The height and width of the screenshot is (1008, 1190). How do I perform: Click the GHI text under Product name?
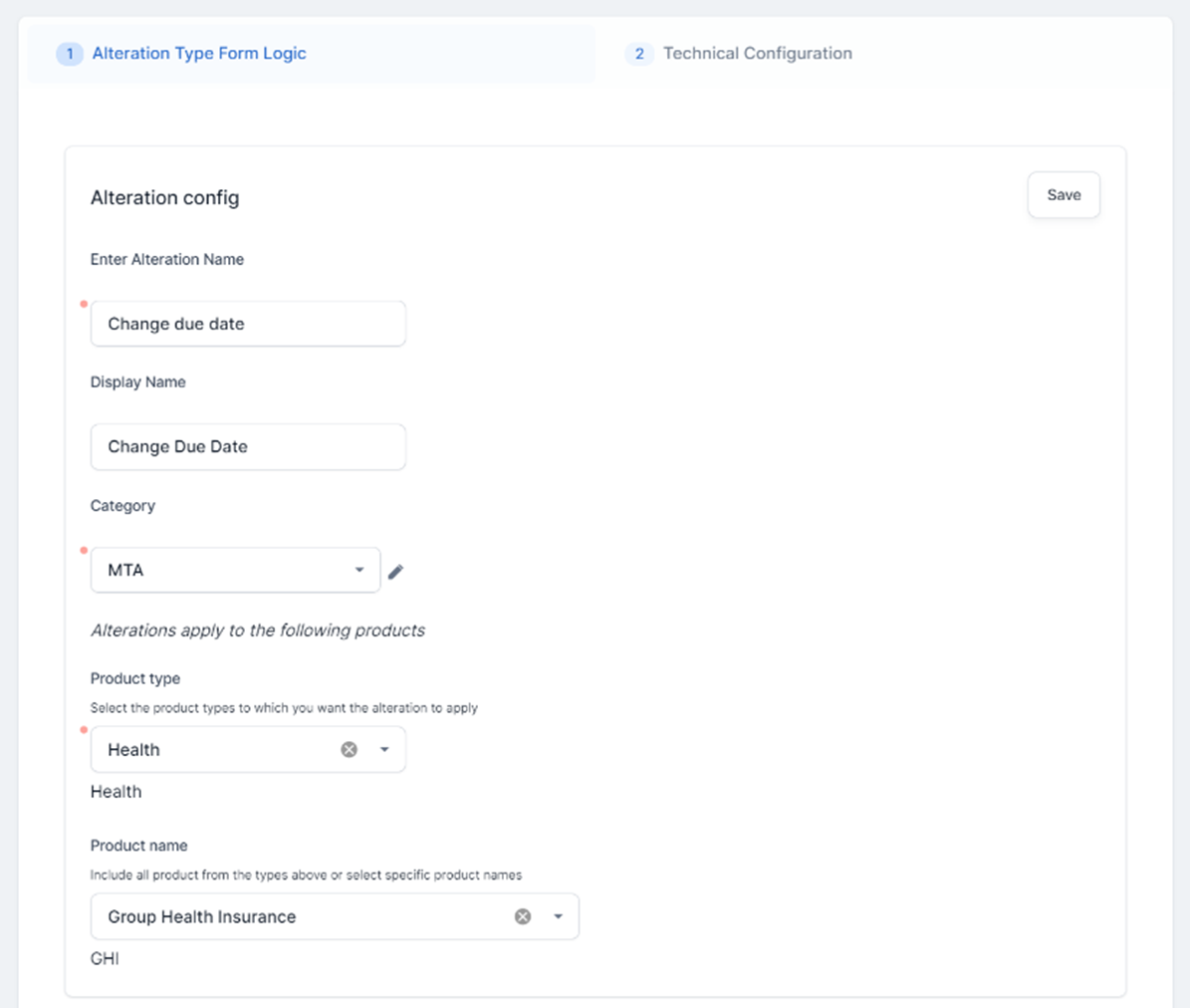coord(105,959)
